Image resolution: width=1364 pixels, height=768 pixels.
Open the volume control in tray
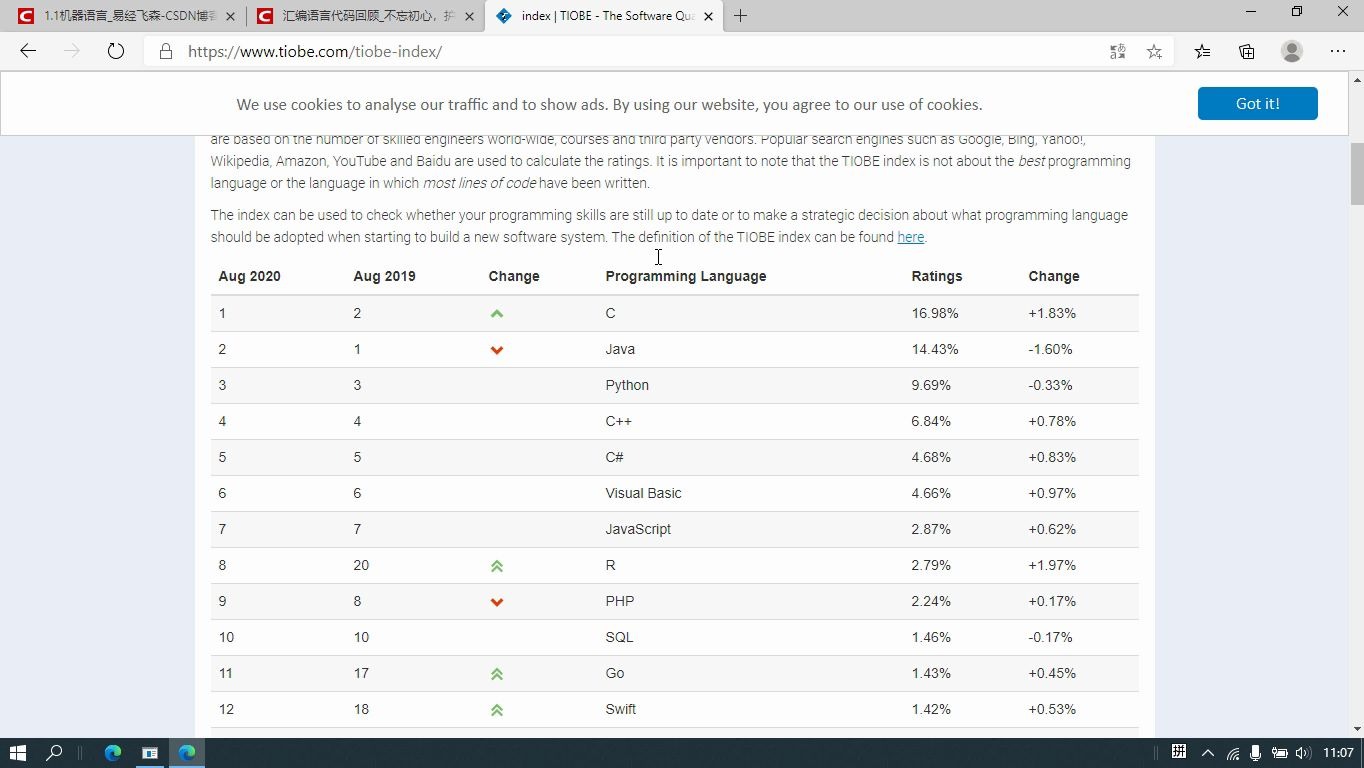(x=1302, y=753)
